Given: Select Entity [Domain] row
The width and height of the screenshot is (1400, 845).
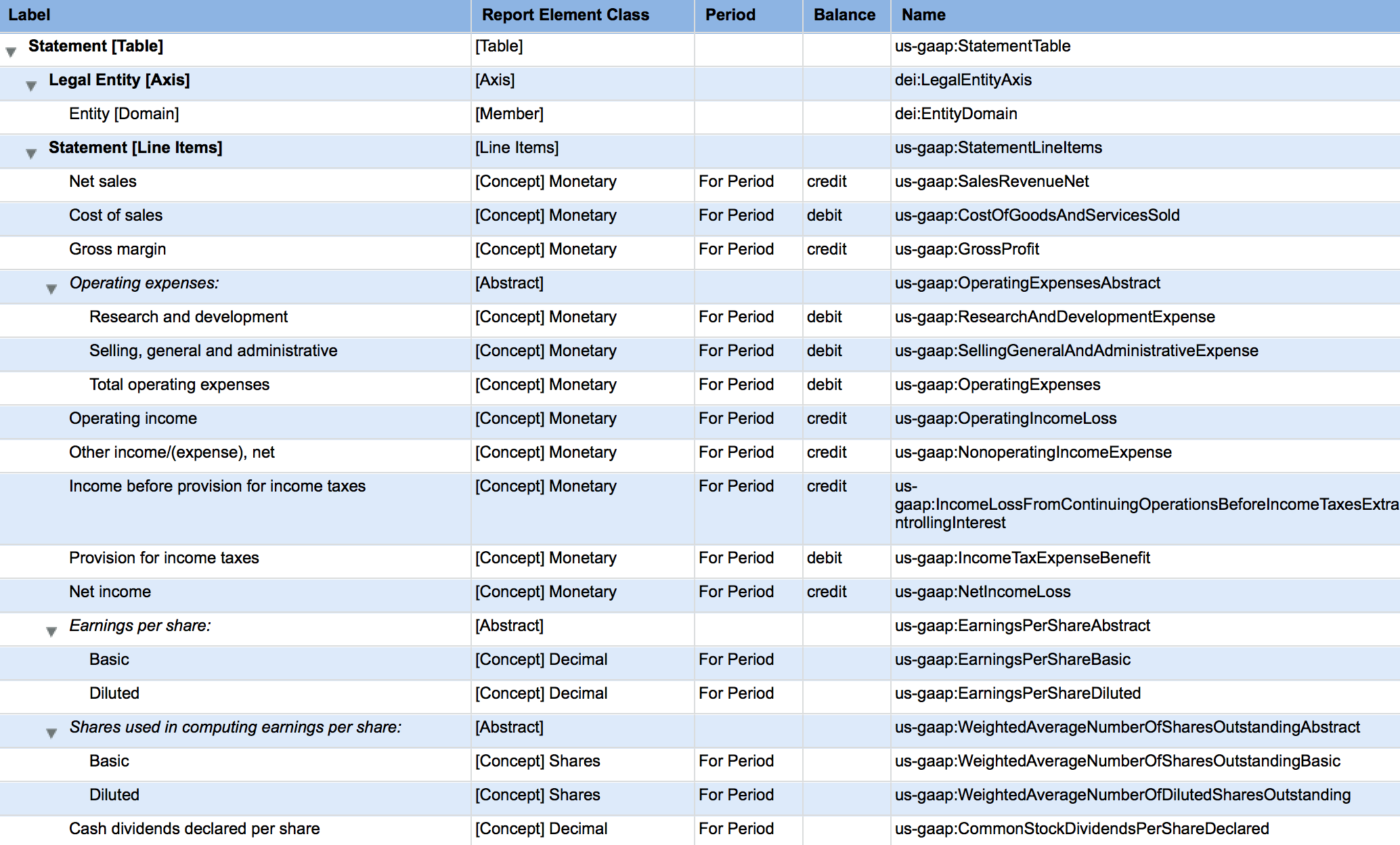Looking at the screenshot, I should click(124, 114).
